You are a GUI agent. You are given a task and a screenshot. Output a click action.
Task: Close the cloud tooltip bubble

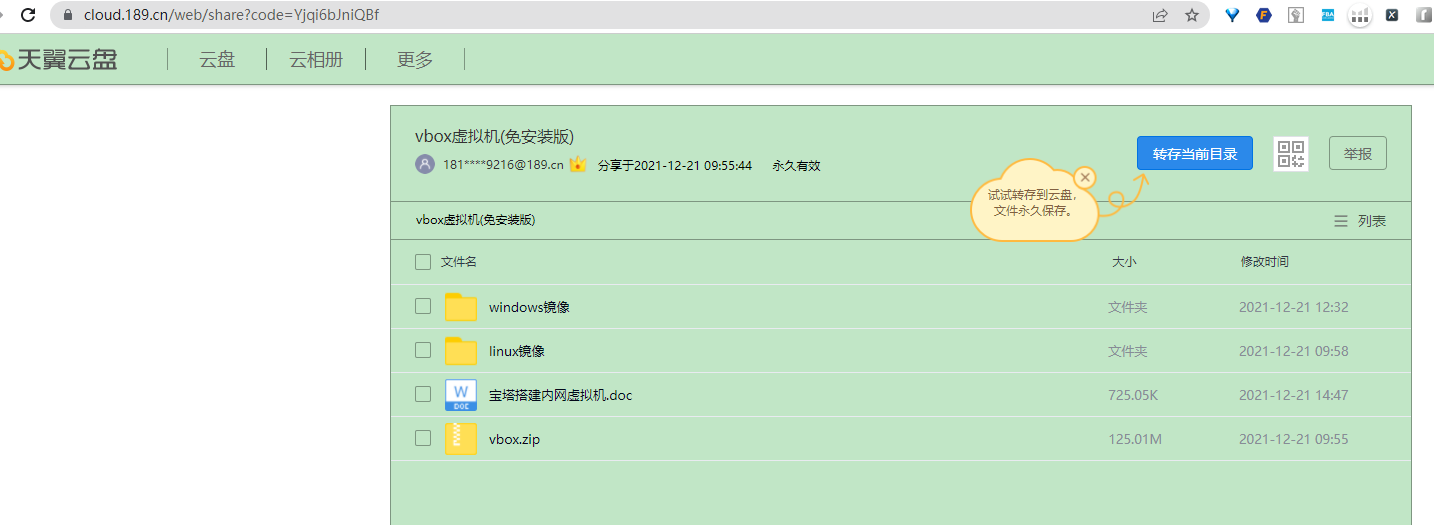[x=1085, y=178]
